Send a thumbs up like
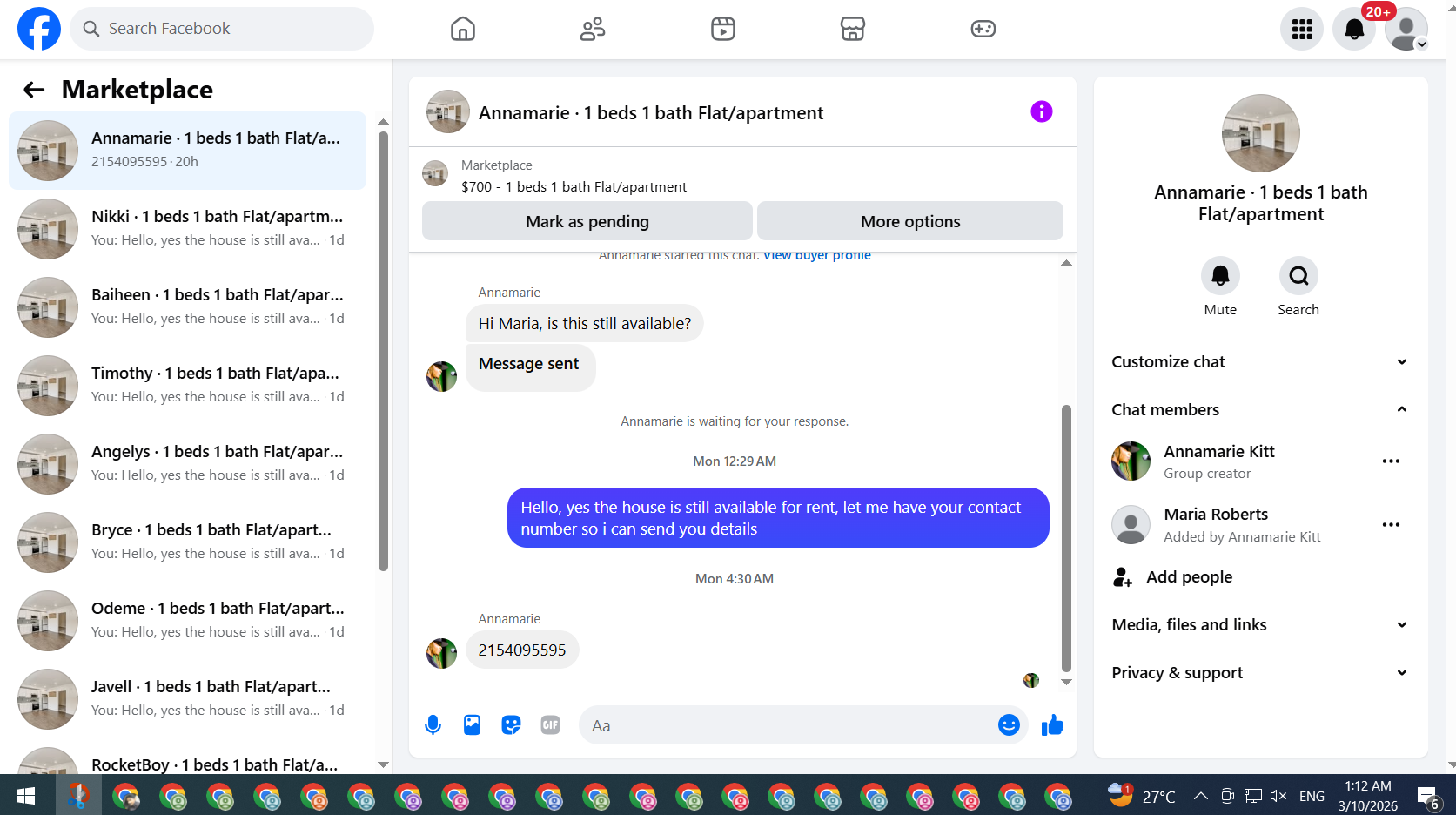 coord(1052,724)
